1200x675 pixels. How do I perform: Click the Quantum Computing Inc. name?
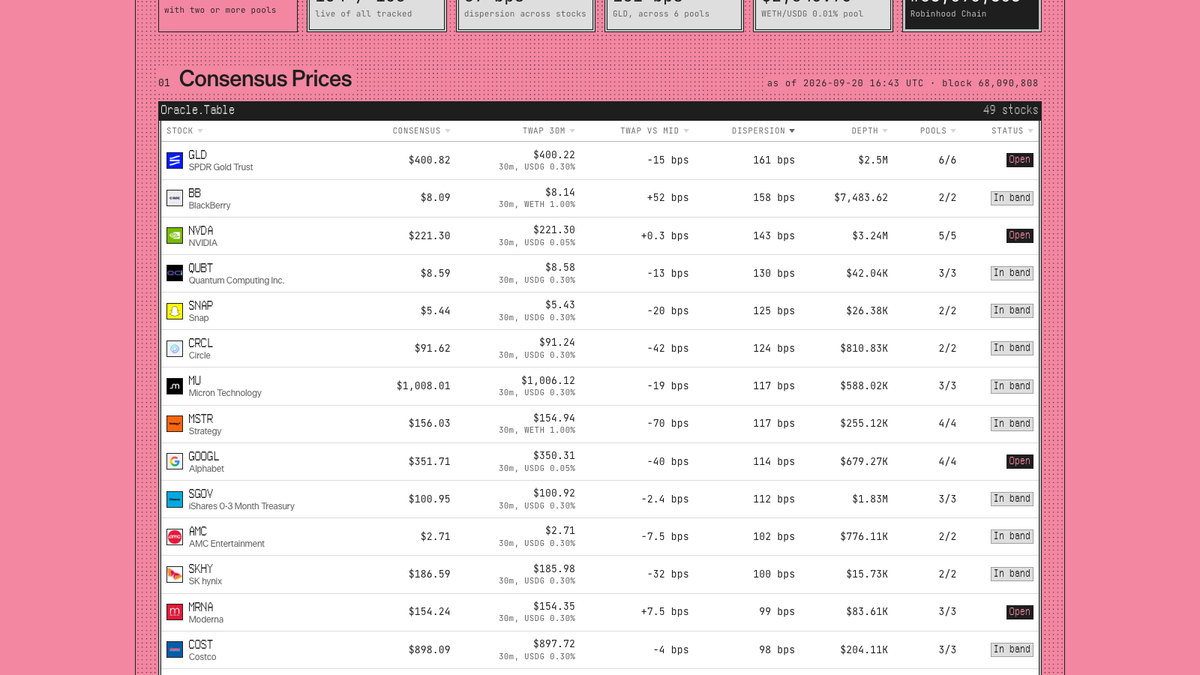[x=236, y=281]
